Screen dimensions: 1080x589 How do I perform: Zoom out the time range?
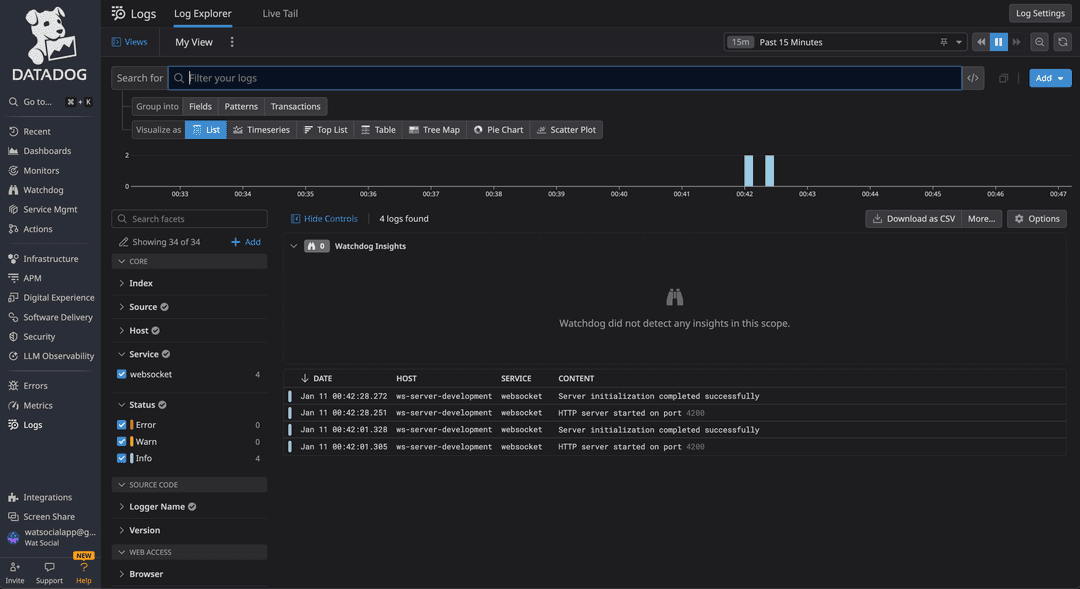(x=1039, y=42)
